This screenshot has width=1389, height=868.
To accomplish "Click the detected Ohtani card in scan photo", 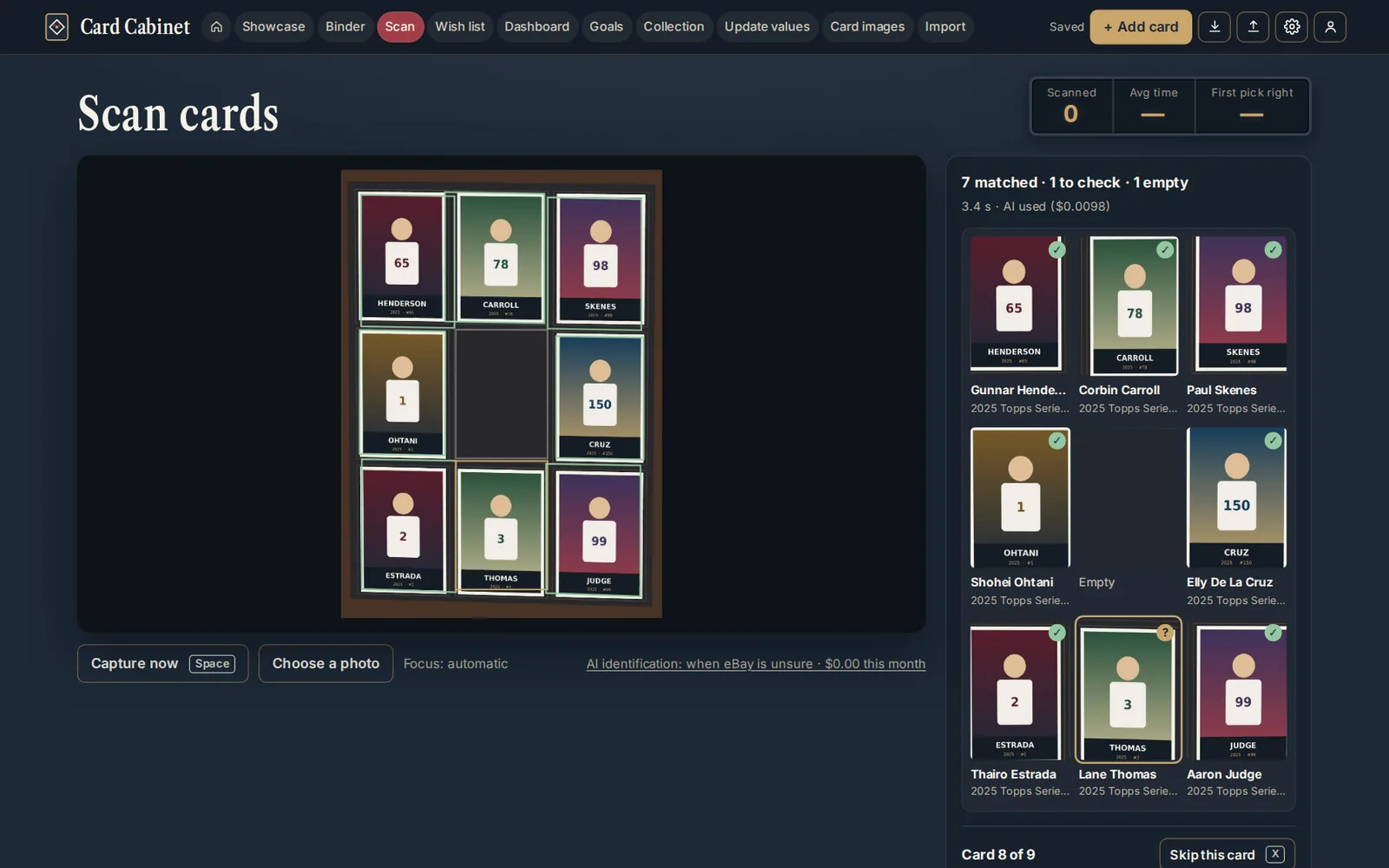I will [x=402, y=394].
